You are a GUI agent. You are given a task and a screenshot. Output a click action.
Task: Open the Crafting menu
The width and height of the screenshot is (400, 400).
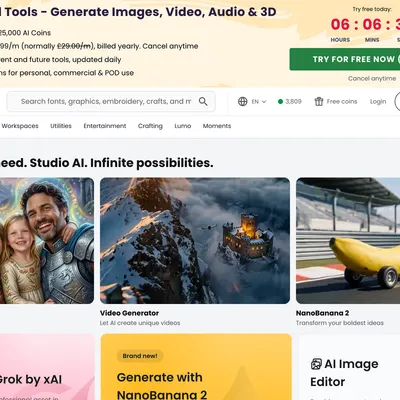pos(150,126)
